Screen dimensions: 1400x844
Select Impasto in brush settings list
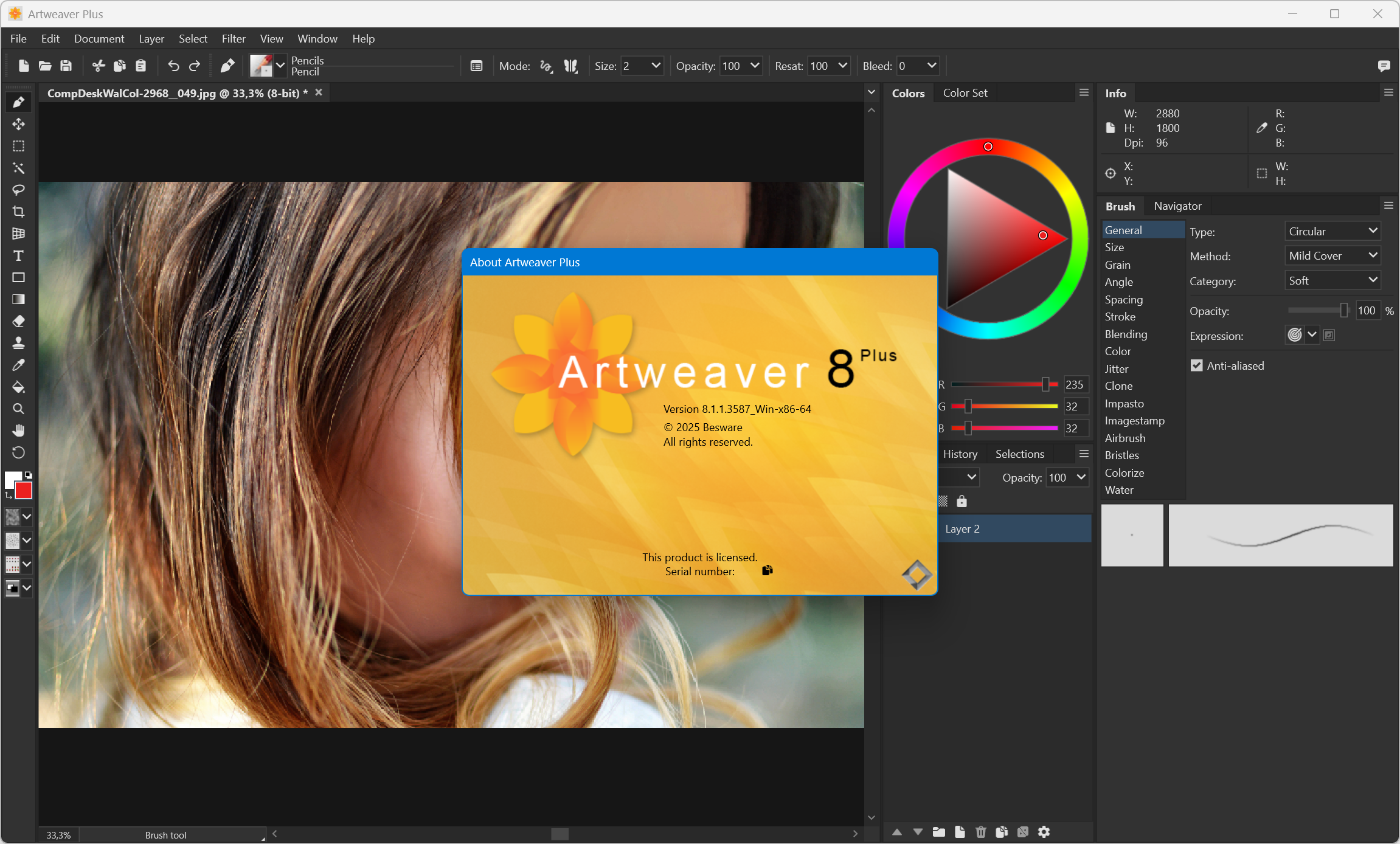coord(1124,403)
